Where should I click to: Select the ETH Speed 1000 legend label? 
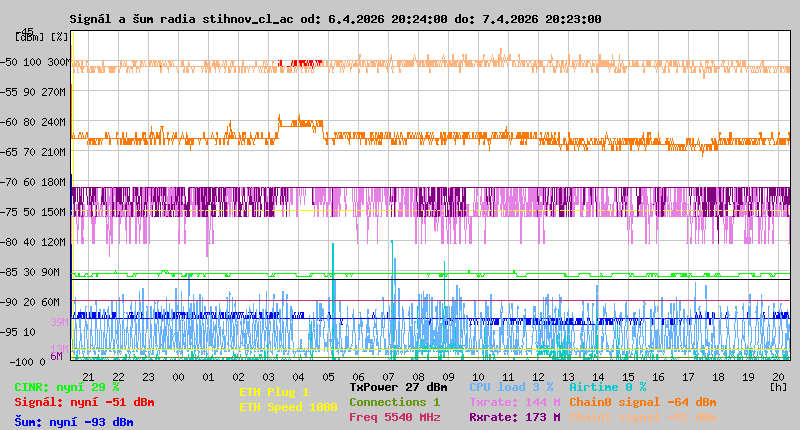[274, 408]
